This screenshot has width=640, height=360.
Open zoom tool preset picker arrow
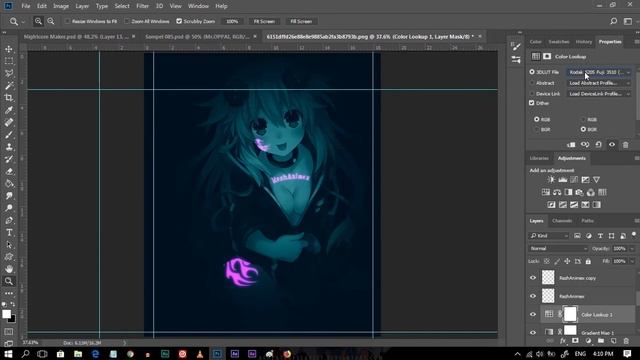pos(23,22)
